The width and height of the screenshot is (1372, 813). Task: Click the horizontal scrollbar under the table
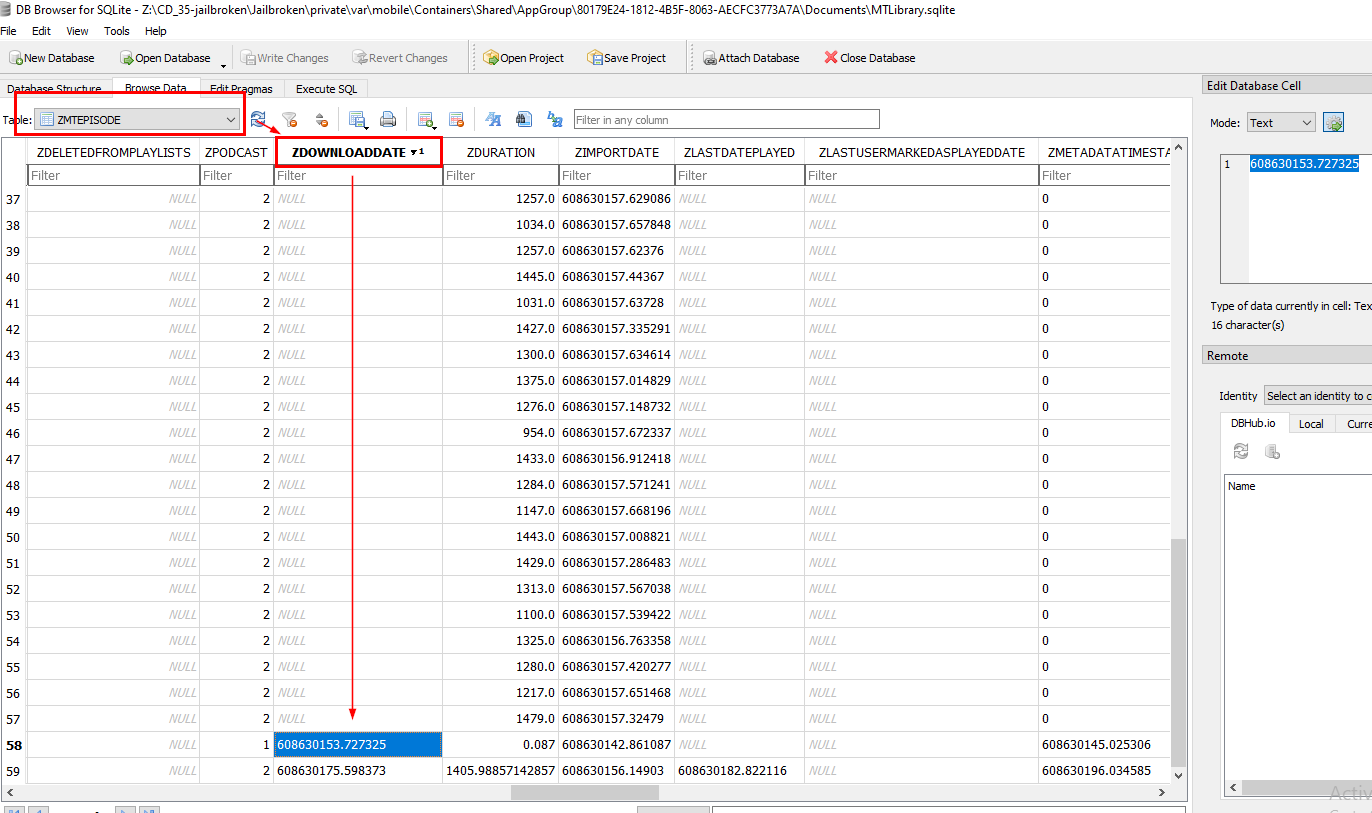(585, 792)
